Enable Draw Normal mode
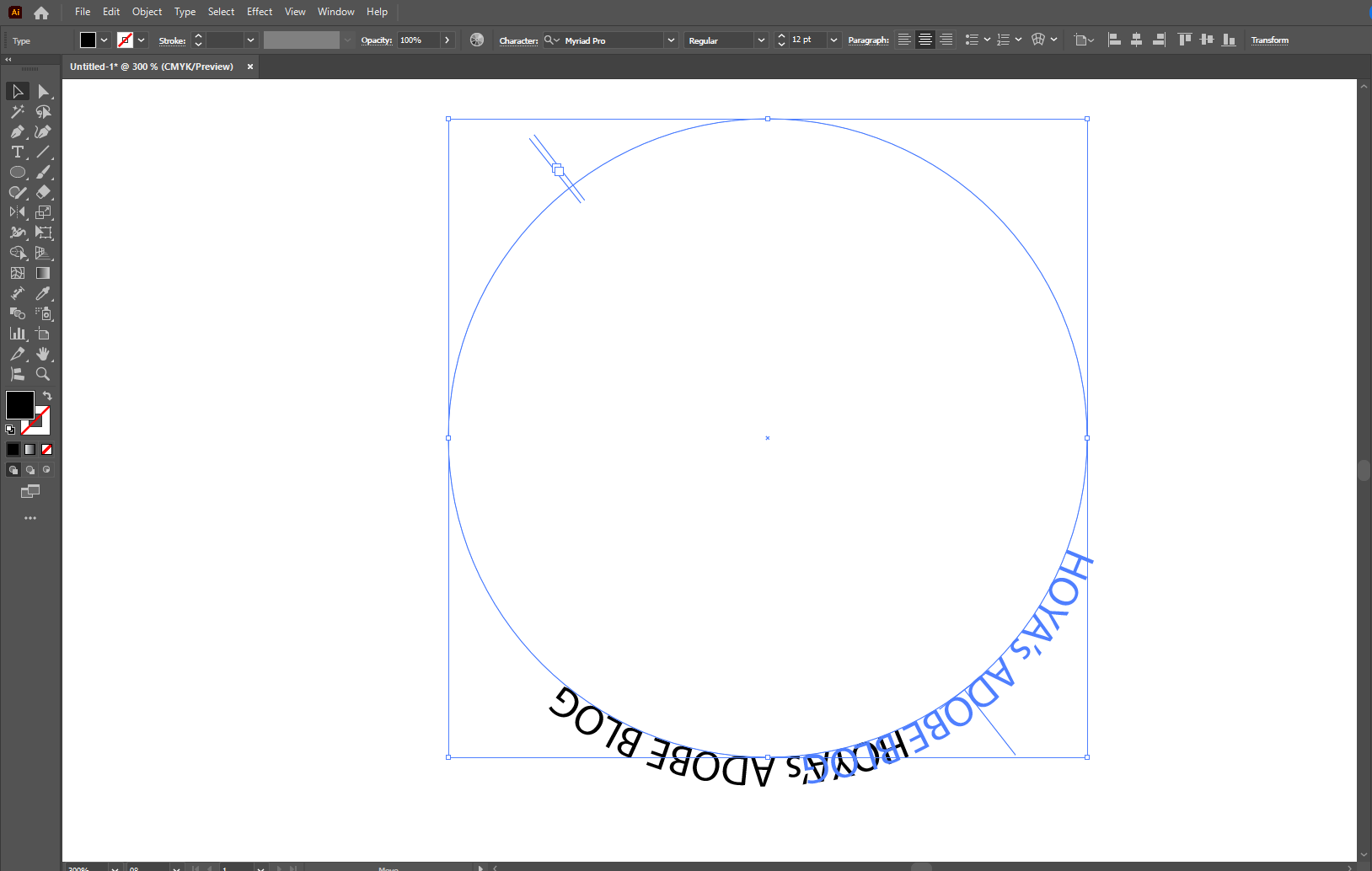The image size is (1372, 871). [13, 469]
